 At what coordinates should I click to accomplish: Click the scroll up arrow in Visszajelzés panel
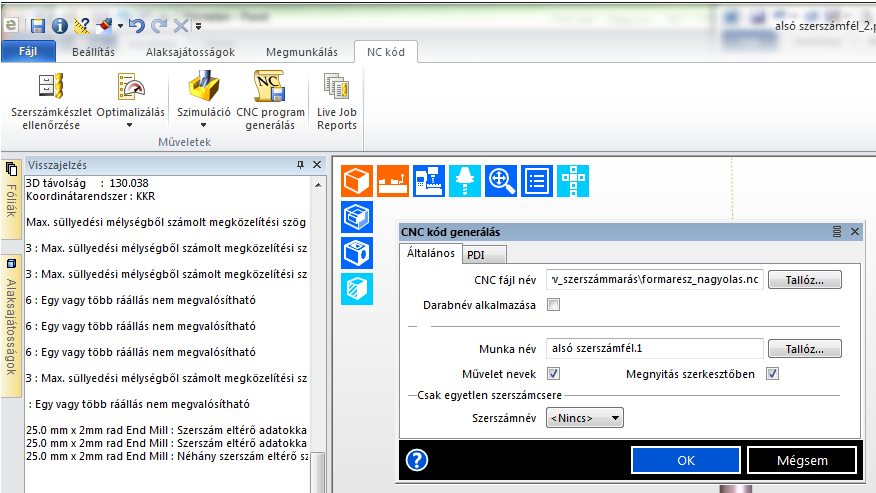click(318, 185)
